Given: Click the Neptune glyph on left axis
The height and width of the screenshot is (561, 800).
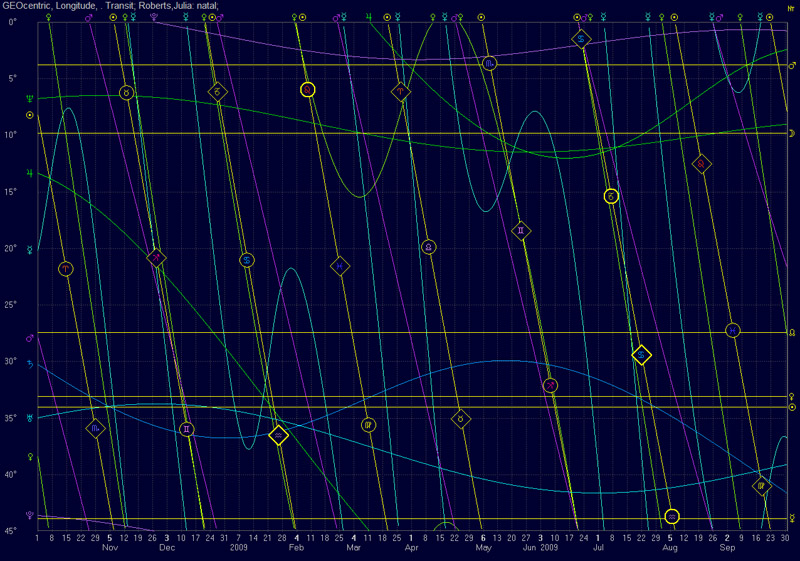Looking at the screenshot, I should 29,99.
